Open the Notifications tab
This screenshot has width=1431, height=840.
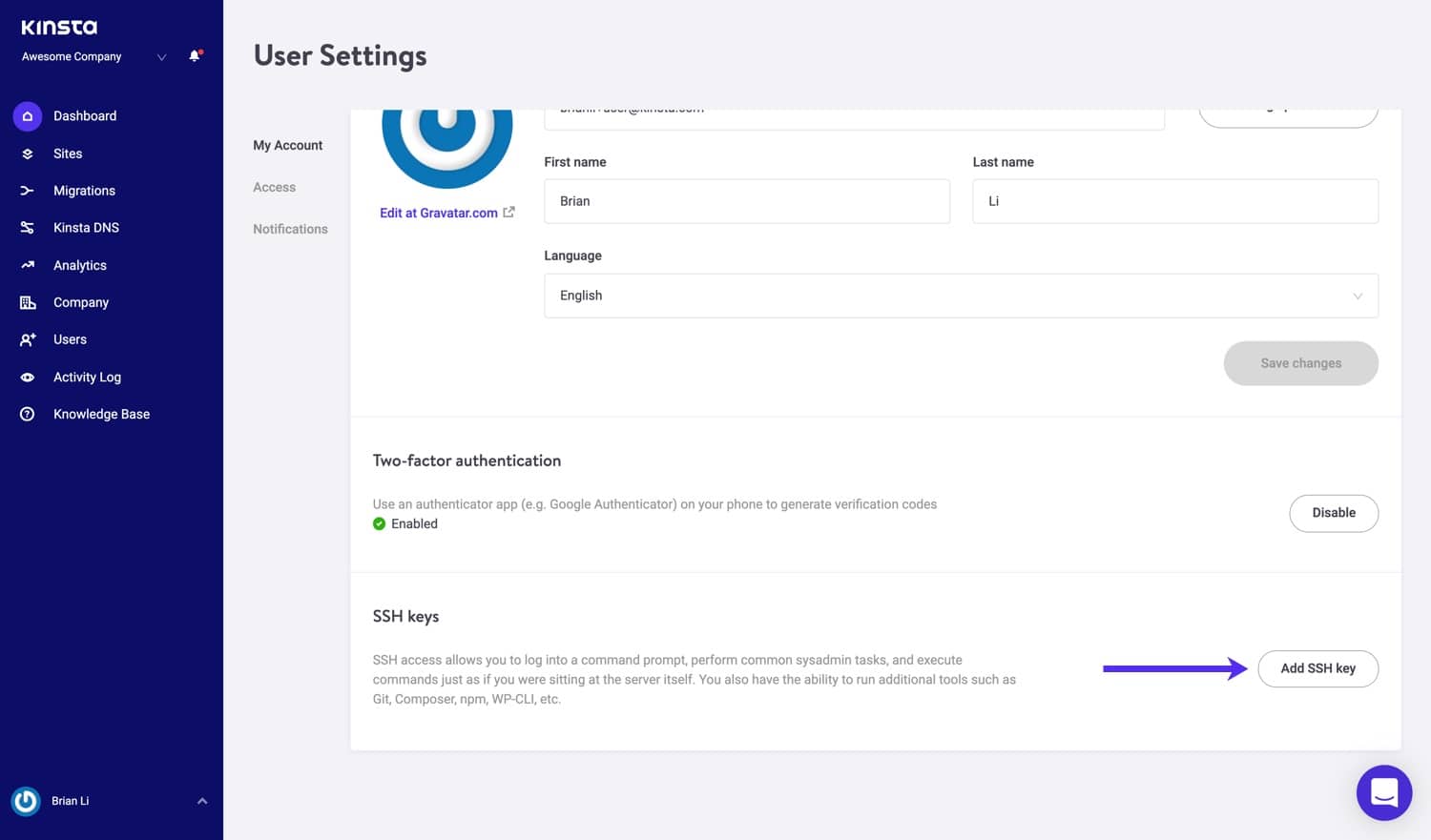(290, 228)
